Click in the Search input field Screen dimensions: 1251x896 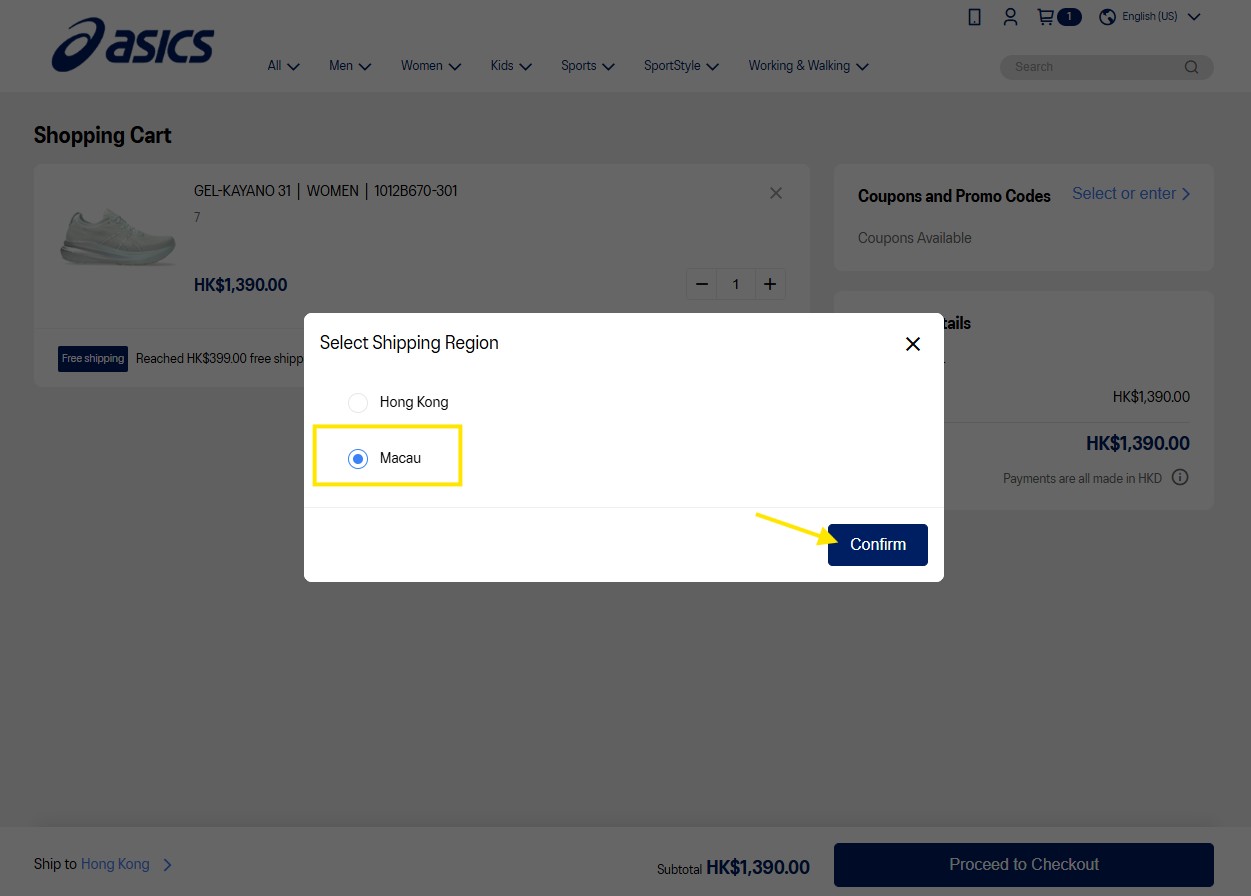pyautogui.click(x=1095, y=67)
